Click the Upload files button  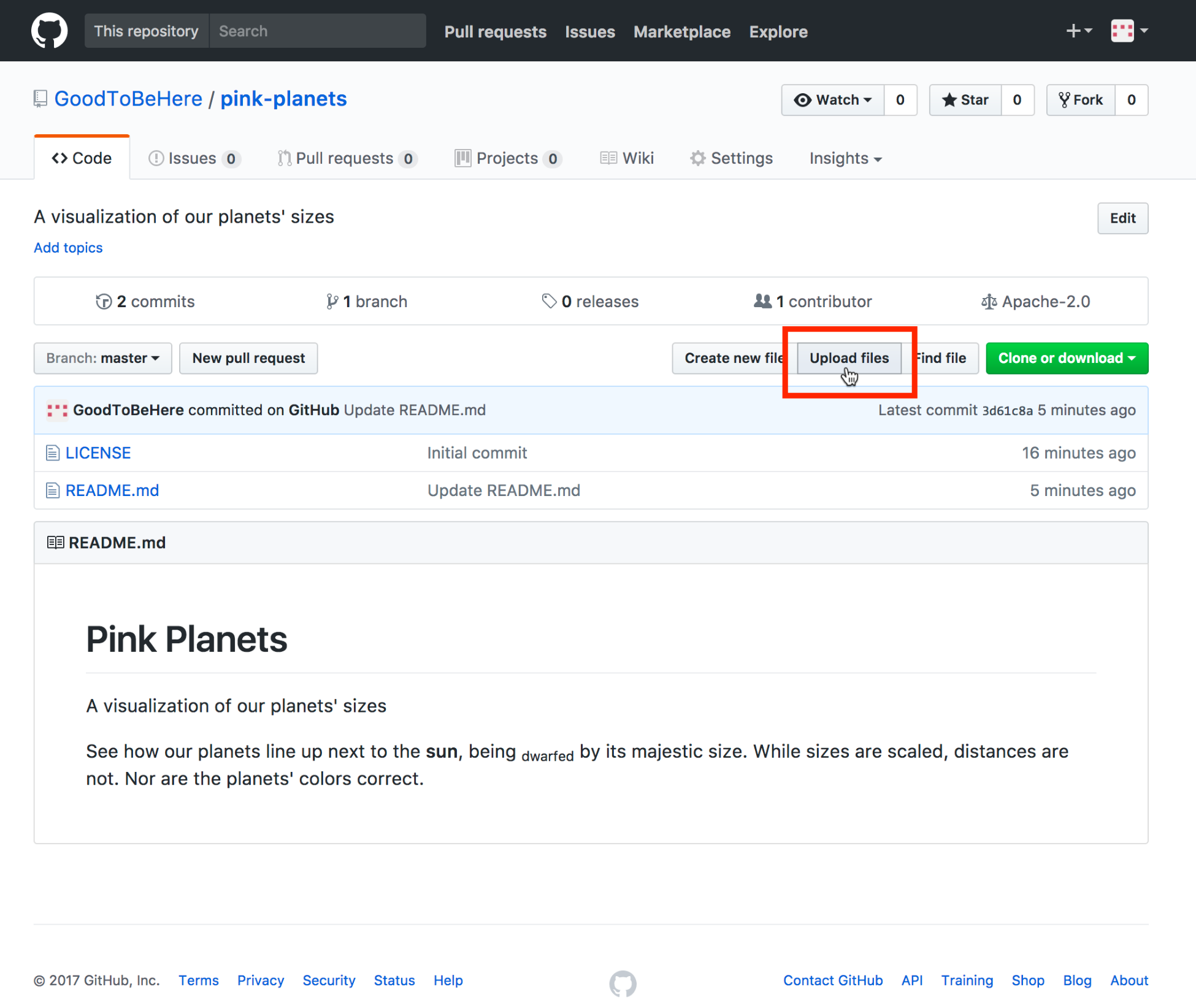(x=849, y=358)
